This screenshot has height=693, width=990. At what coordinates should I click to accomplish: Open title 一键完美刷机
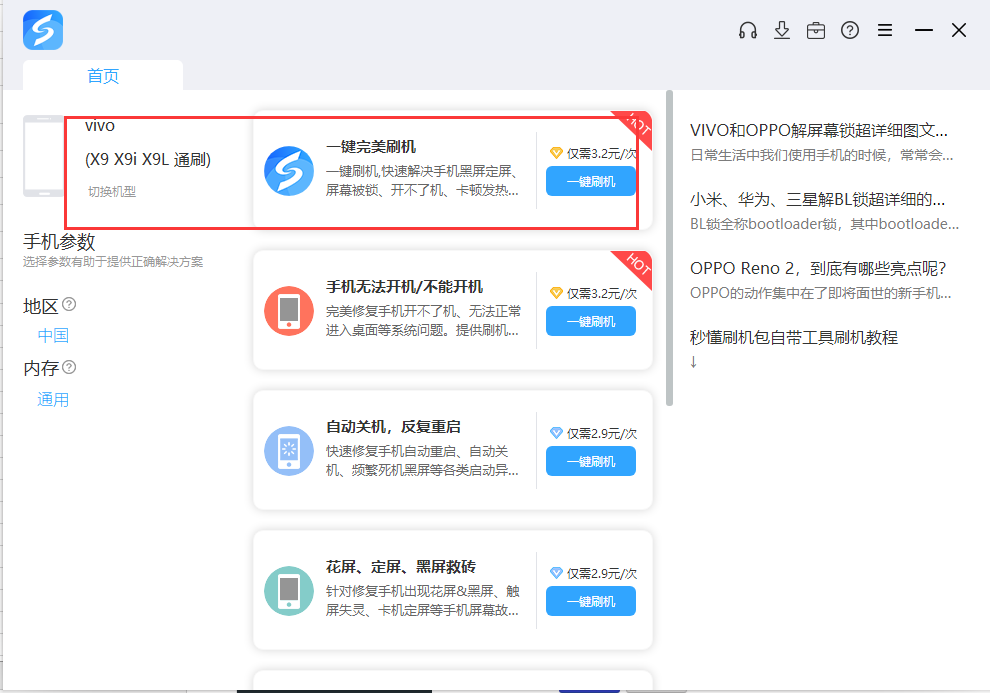[x=371, y=146]
